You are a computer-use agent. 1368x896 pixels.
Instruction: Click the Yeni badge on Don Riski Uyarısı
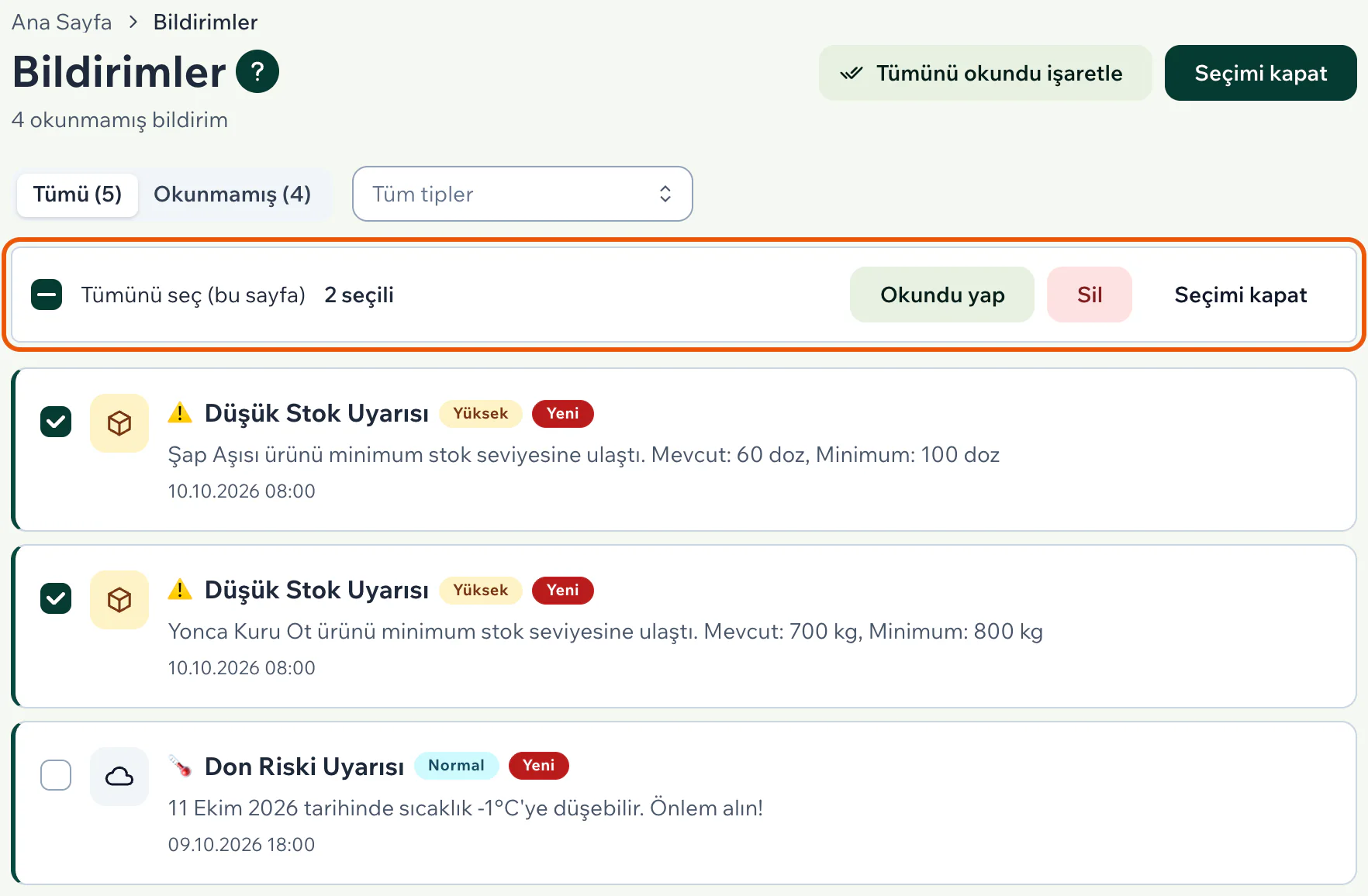tap(539, 766)
